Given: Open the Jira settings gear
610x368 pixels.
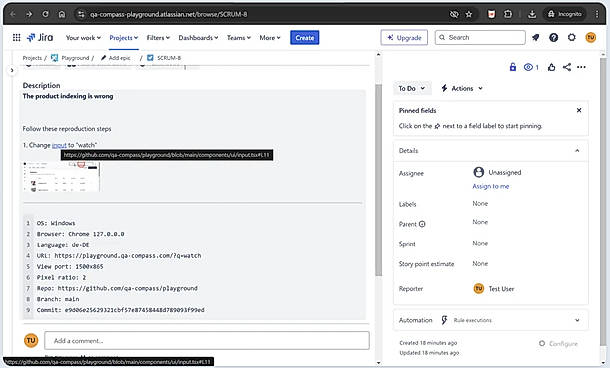Looking at the screenshot, I should click(571, 38).
